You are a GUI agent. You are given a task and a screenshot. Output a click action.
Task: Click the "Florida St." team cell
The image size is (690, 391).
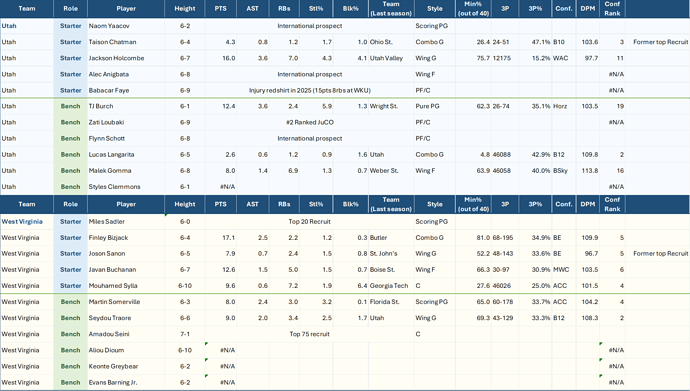point(391,302)
